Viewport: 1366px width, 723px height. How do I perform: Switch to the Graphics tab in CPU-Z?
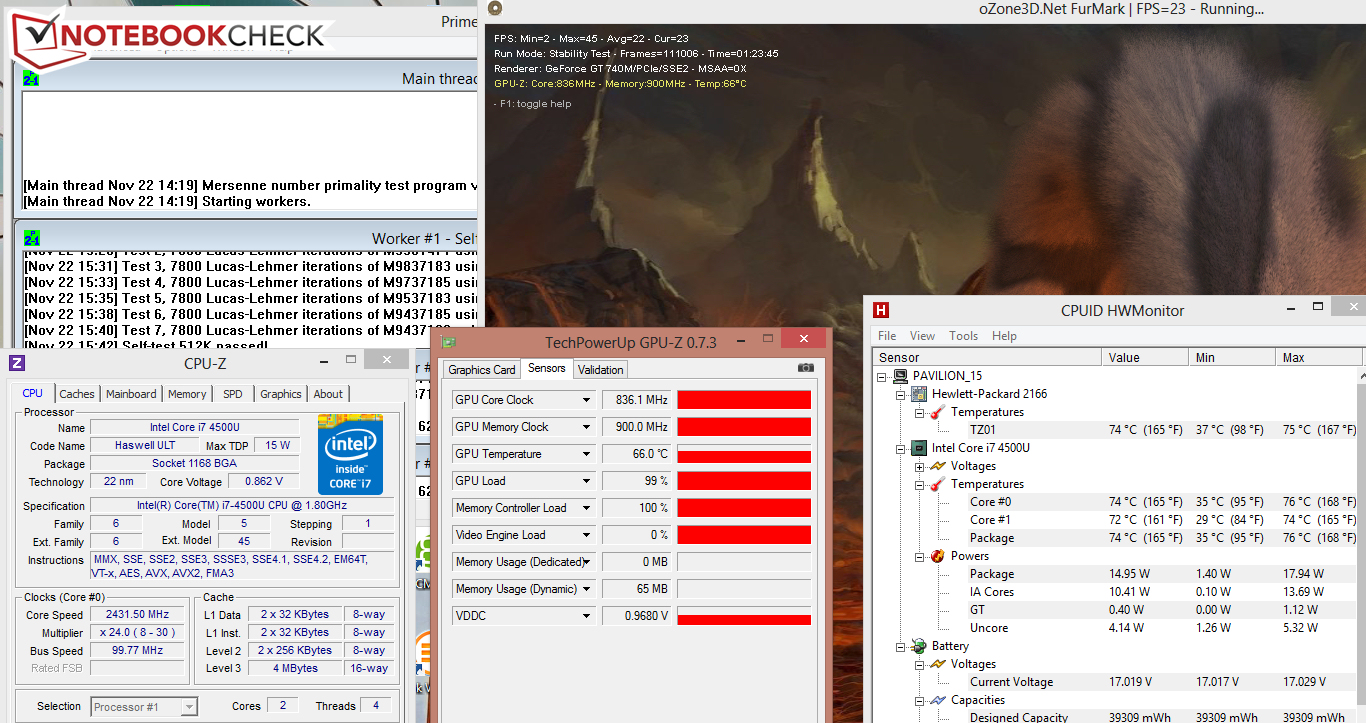click(281, 394)
